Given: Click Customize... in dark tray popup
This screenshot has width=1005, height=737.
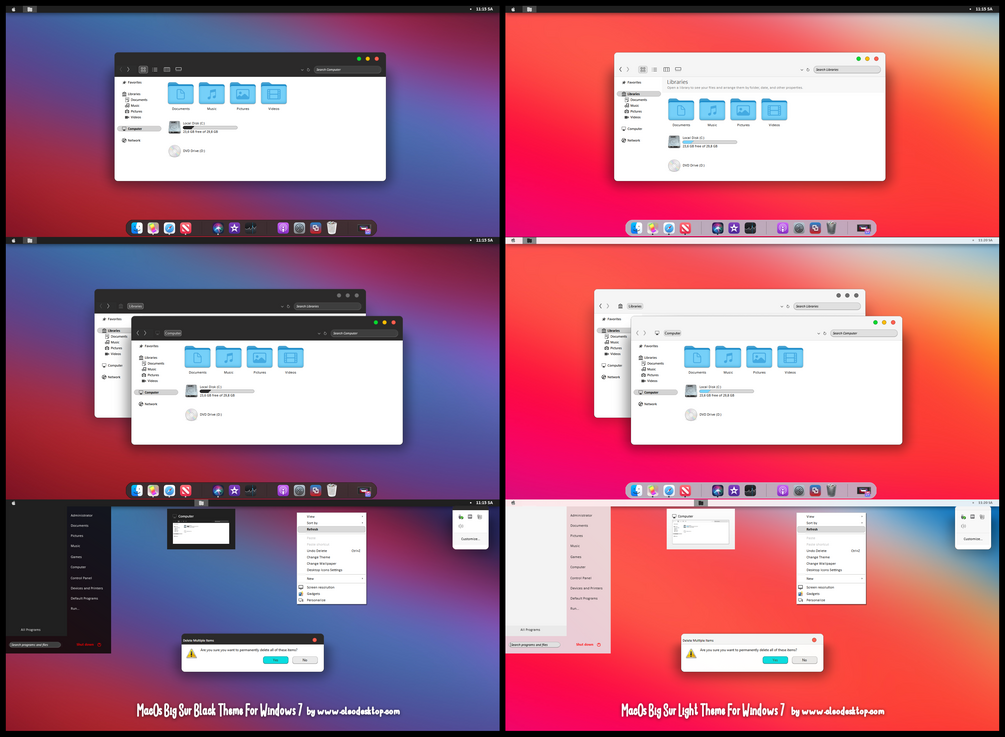Looking at the screenshot, I should coord(470,539).
